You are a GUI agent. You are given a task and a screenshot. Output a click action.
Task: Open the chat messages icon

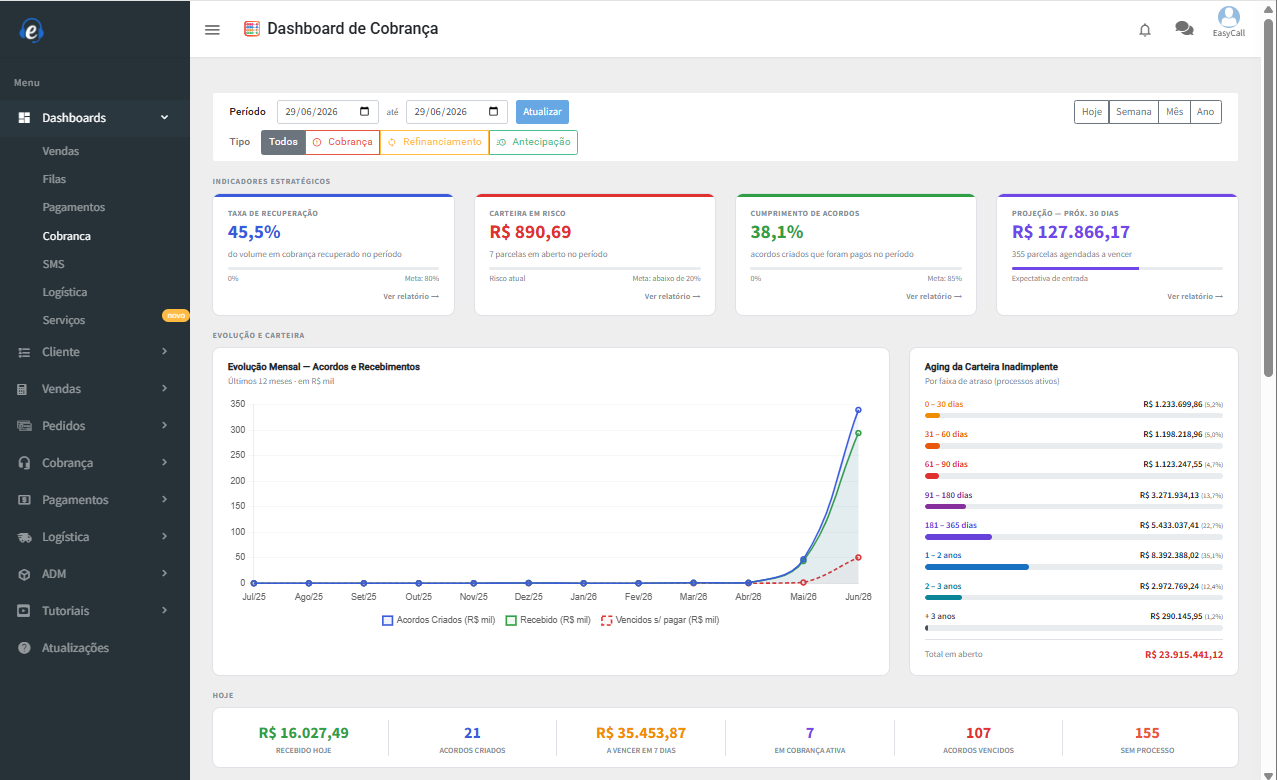click(x=1184, y=29)
